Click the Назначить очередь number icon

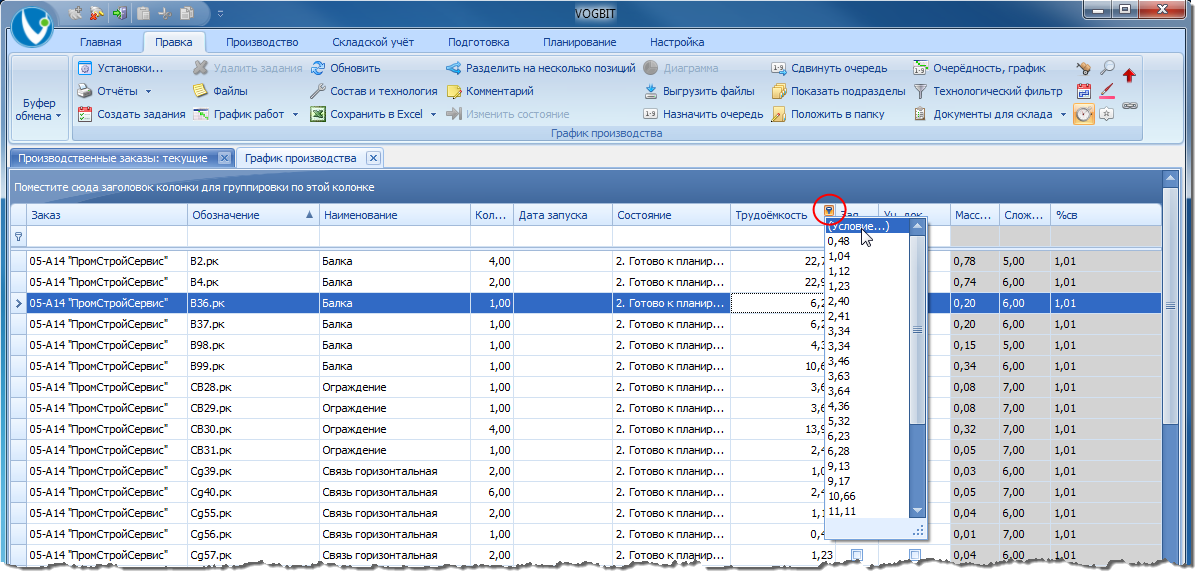651,115
